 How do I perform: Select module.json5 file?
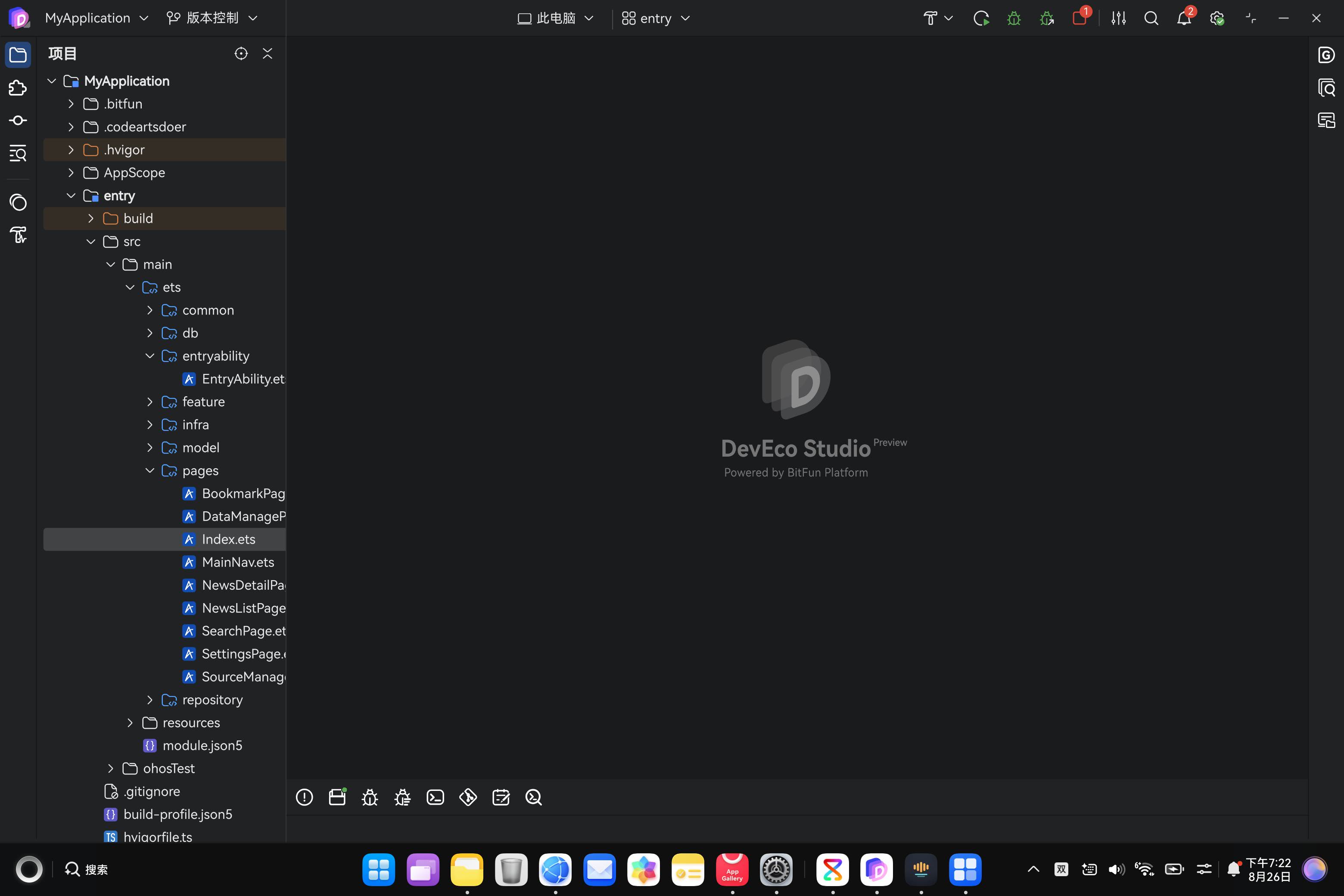pyautogui.click(x=165, y=746)
